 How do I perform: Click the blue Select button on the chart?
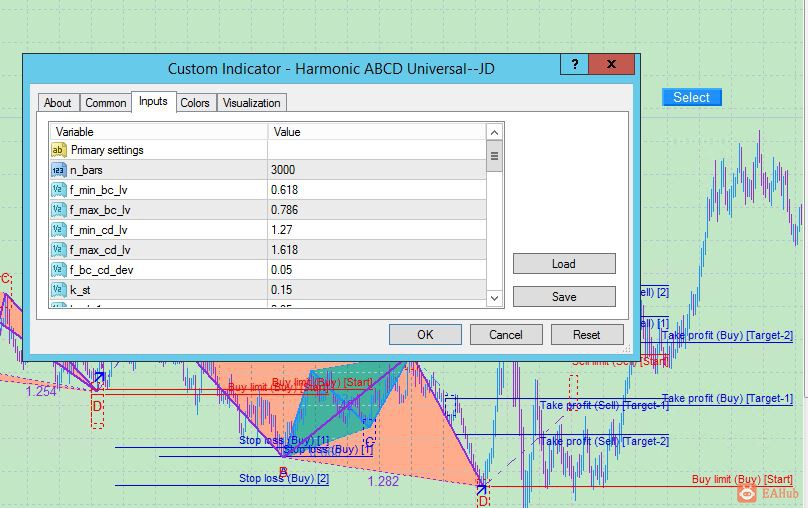[691, 97]
